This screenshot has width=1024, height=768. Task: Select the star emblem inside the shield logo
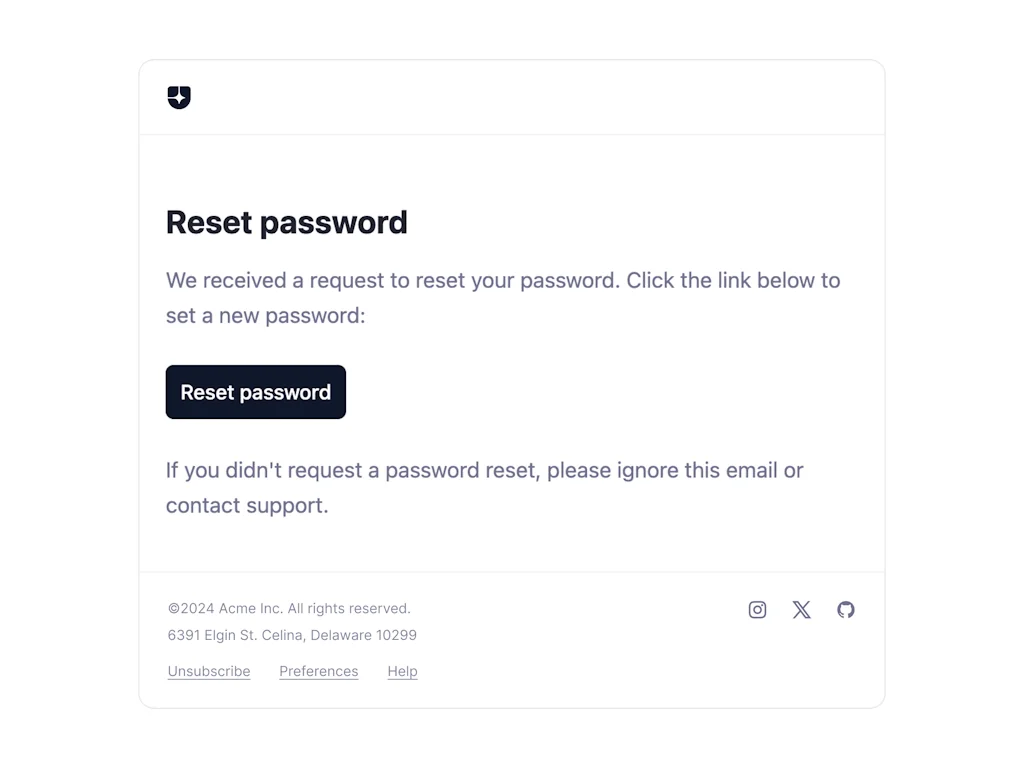(x=178, y=97)
